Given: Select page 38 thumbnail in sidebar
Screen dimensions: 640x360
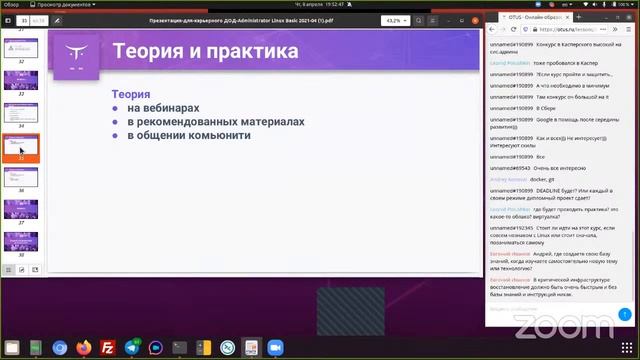Looking at the screenshot, I should tap(21, 242).
